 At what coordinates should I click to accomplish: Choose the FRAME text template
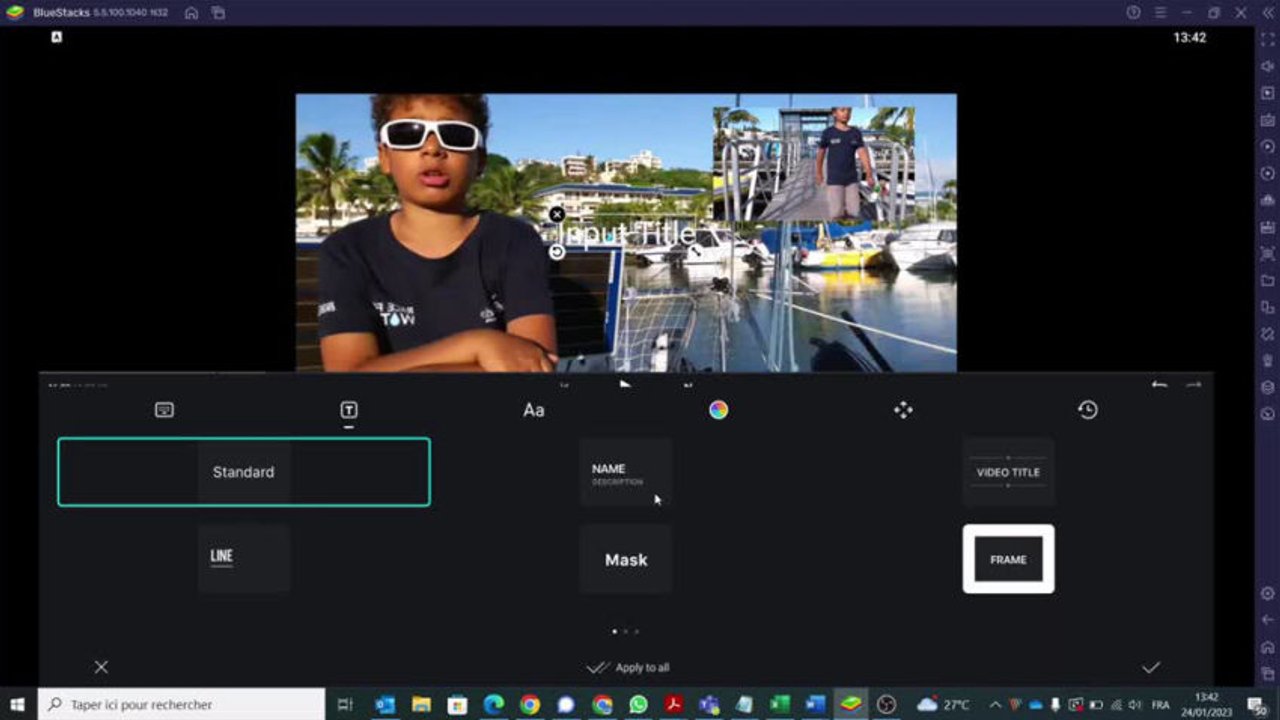pyautogui.click(x=1008, y=559)
